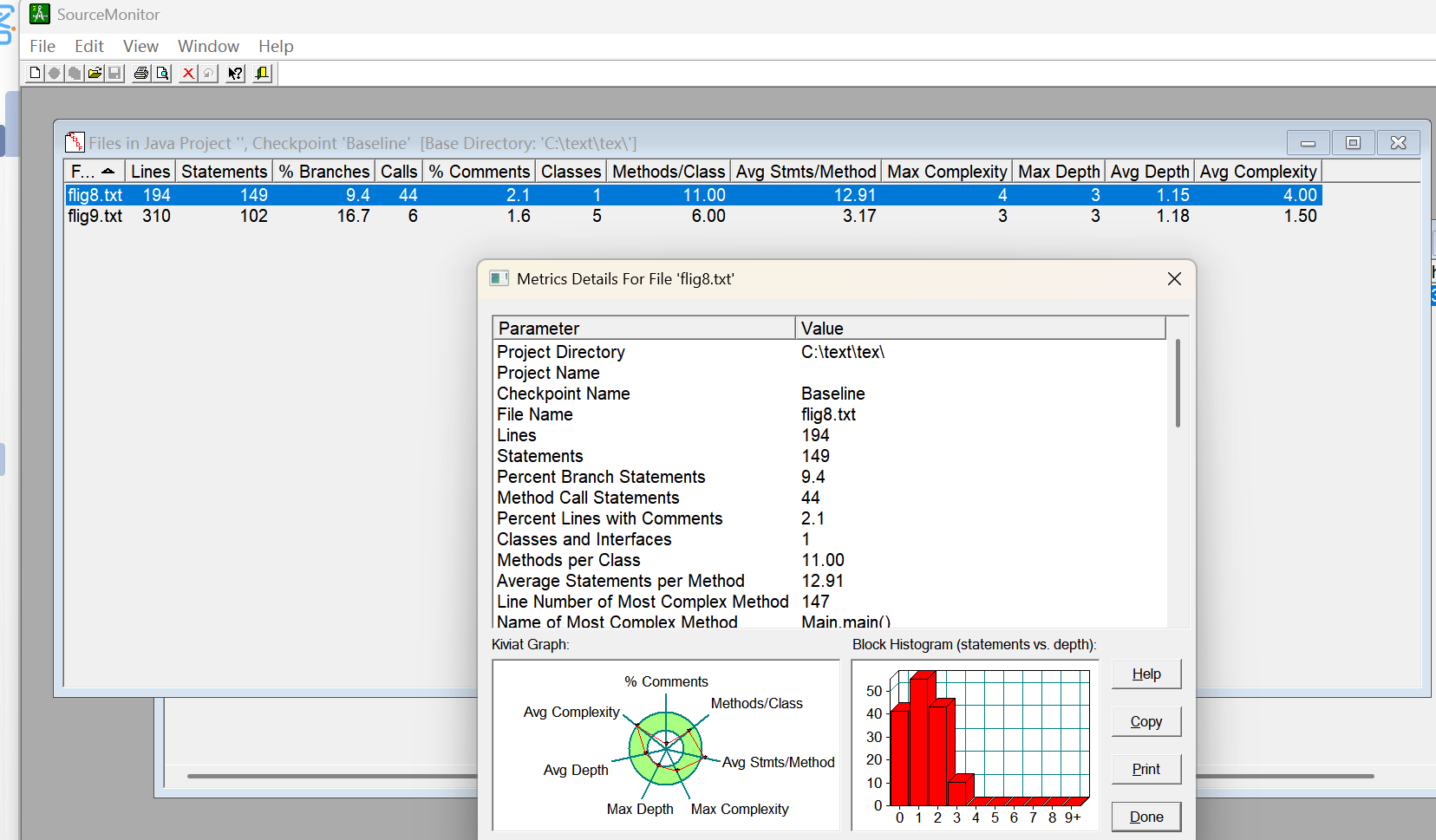This screenshot has width=1436, height=840.
Task: Sort by the Avg Stmts/Method column header
Action: 806,172
